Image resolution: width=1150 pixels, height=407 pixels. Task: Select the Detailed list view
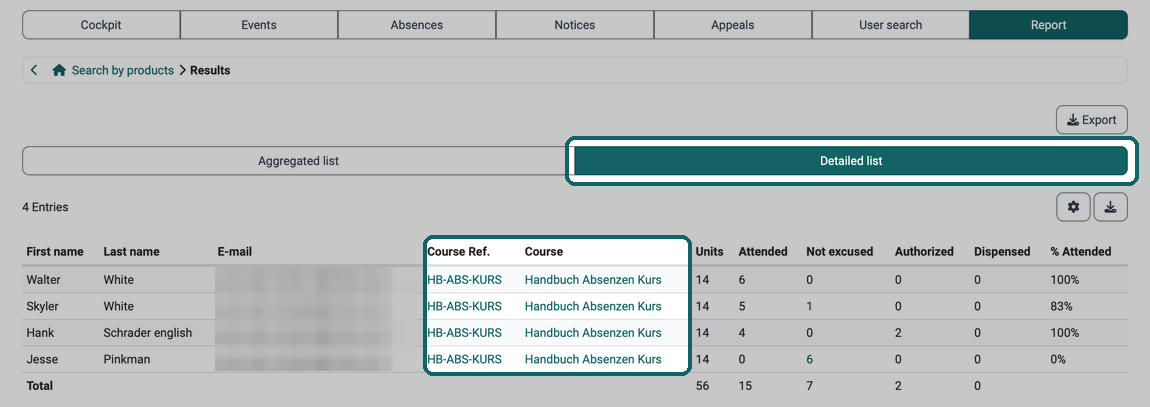851,161
